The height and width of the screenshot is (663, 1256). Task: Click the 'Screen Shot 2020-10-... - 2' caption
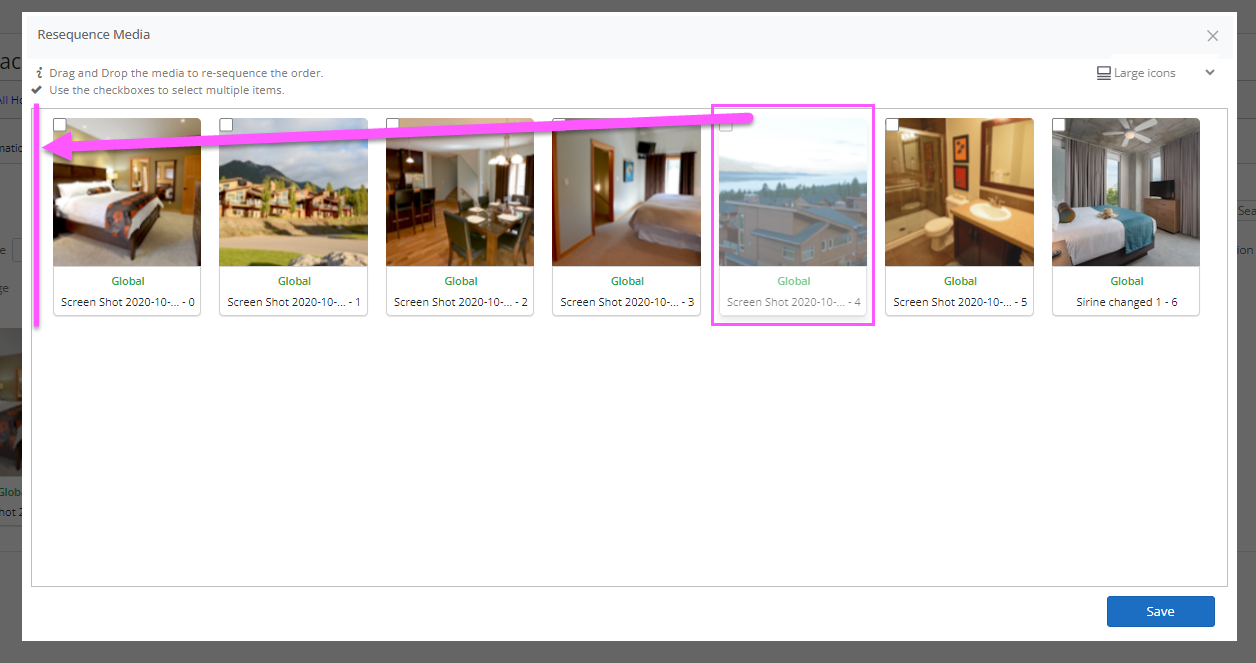click(x=460, y=302)
